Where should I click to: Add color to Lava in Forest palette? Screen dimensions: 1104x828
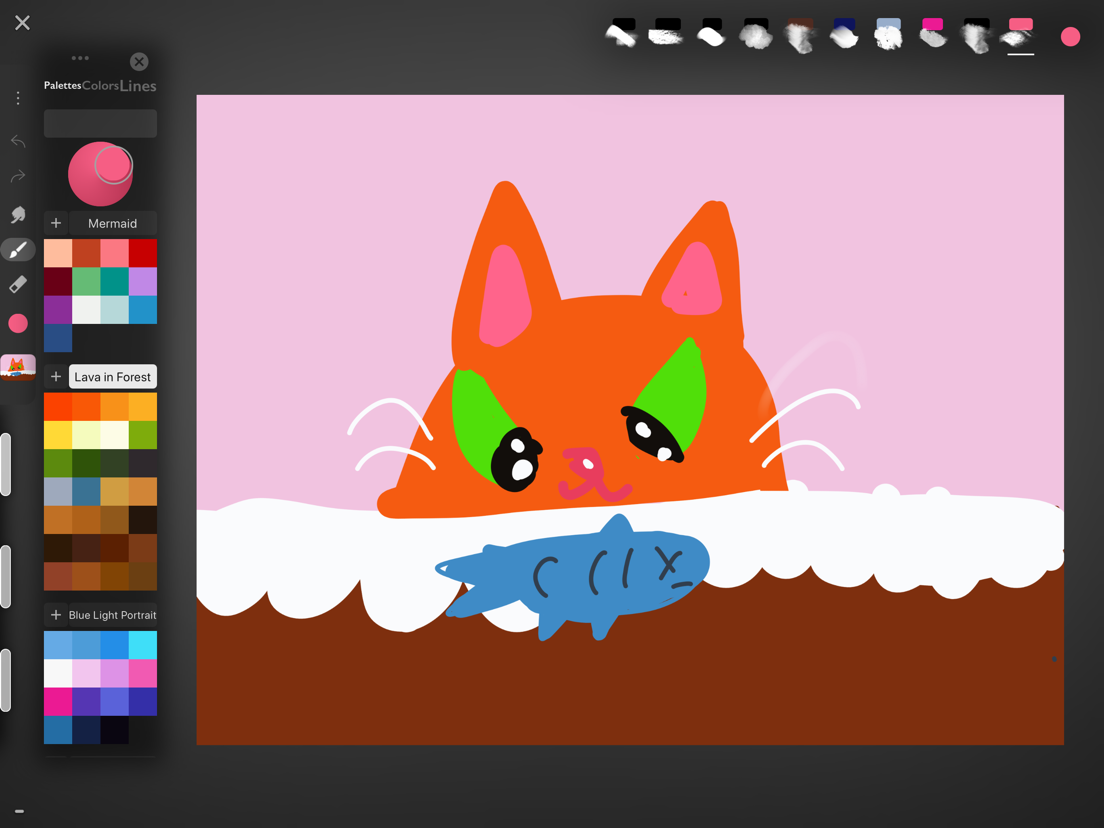point(56,377)
